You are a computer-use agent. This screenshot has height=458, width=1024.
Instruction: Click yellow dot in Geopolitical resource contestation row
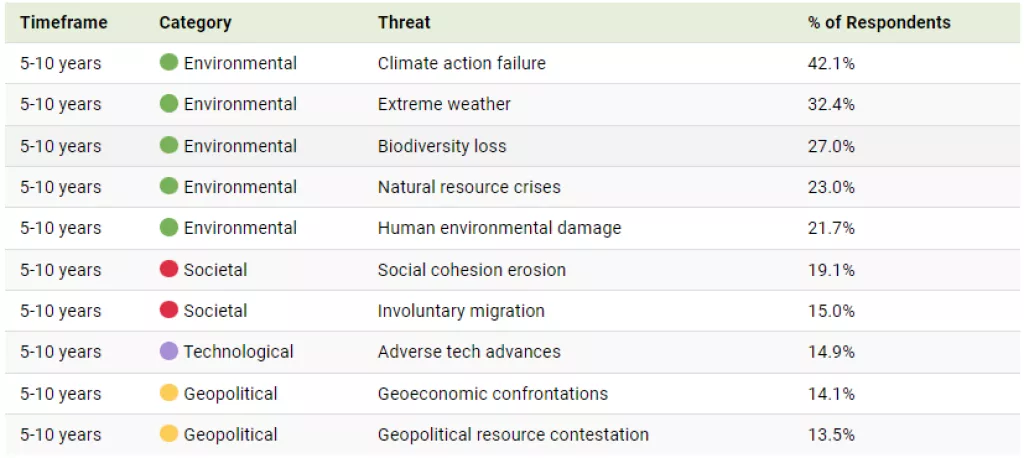[x=169, y=434]
